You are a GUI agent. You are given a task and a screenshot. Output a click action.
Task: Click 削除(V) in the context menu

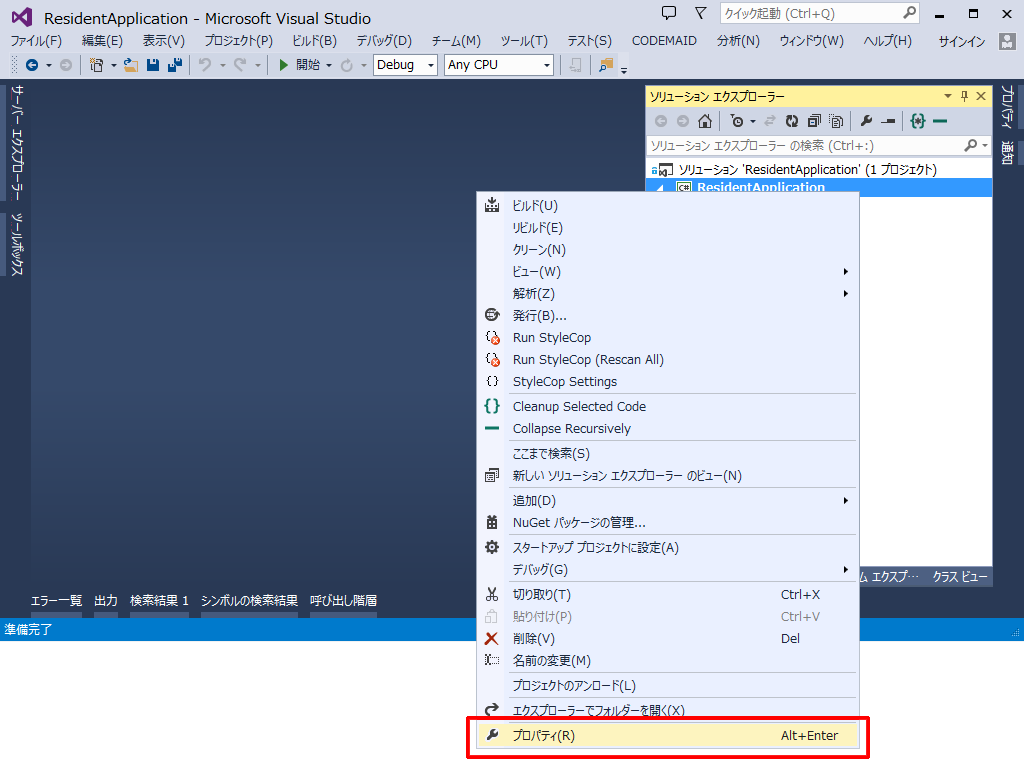[667, 639]
